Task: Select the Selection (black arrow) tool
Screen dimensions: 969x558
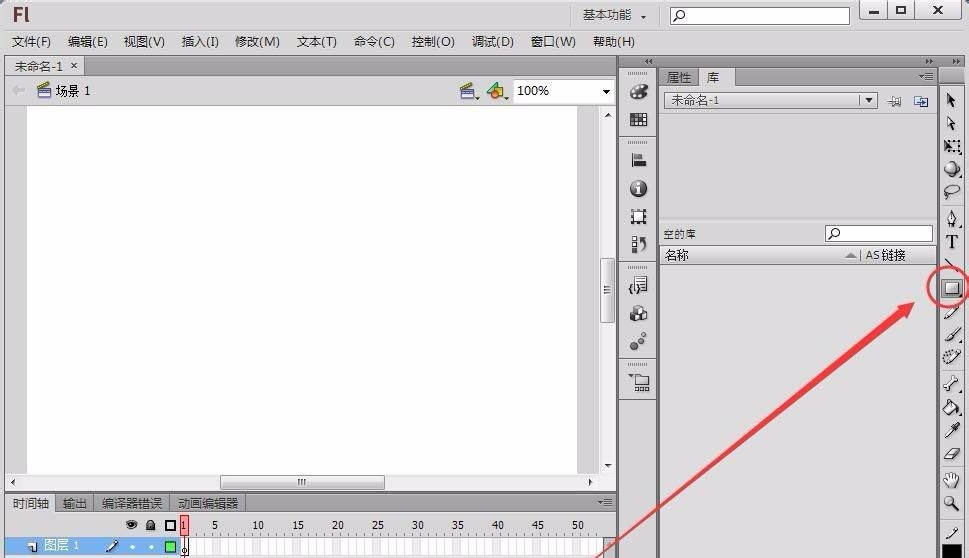Action: click(951, 100)
